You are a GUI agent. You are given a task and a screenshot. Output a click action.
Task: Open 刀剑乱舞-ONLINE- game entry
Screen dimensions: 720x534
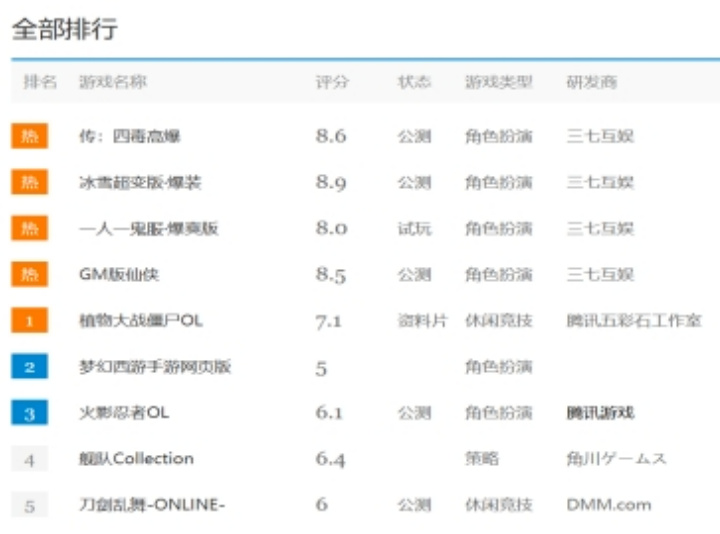(152, 505)
